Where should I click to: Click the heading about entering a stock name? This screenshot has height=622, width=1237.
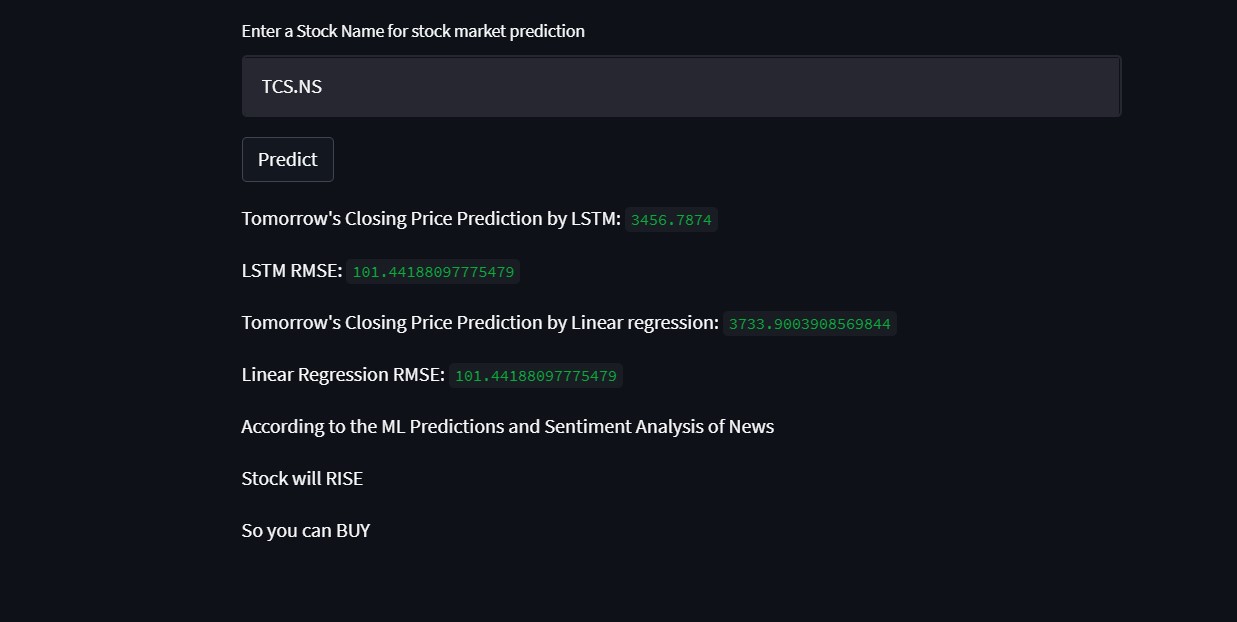(413, 31)
